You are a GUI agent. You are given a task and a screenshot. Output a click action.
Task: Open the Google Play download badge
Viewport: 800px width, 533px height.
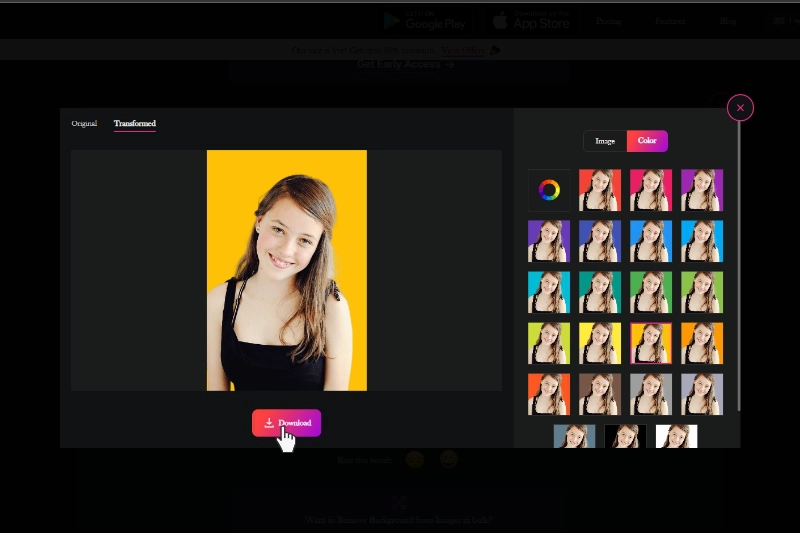click(424, 21)
